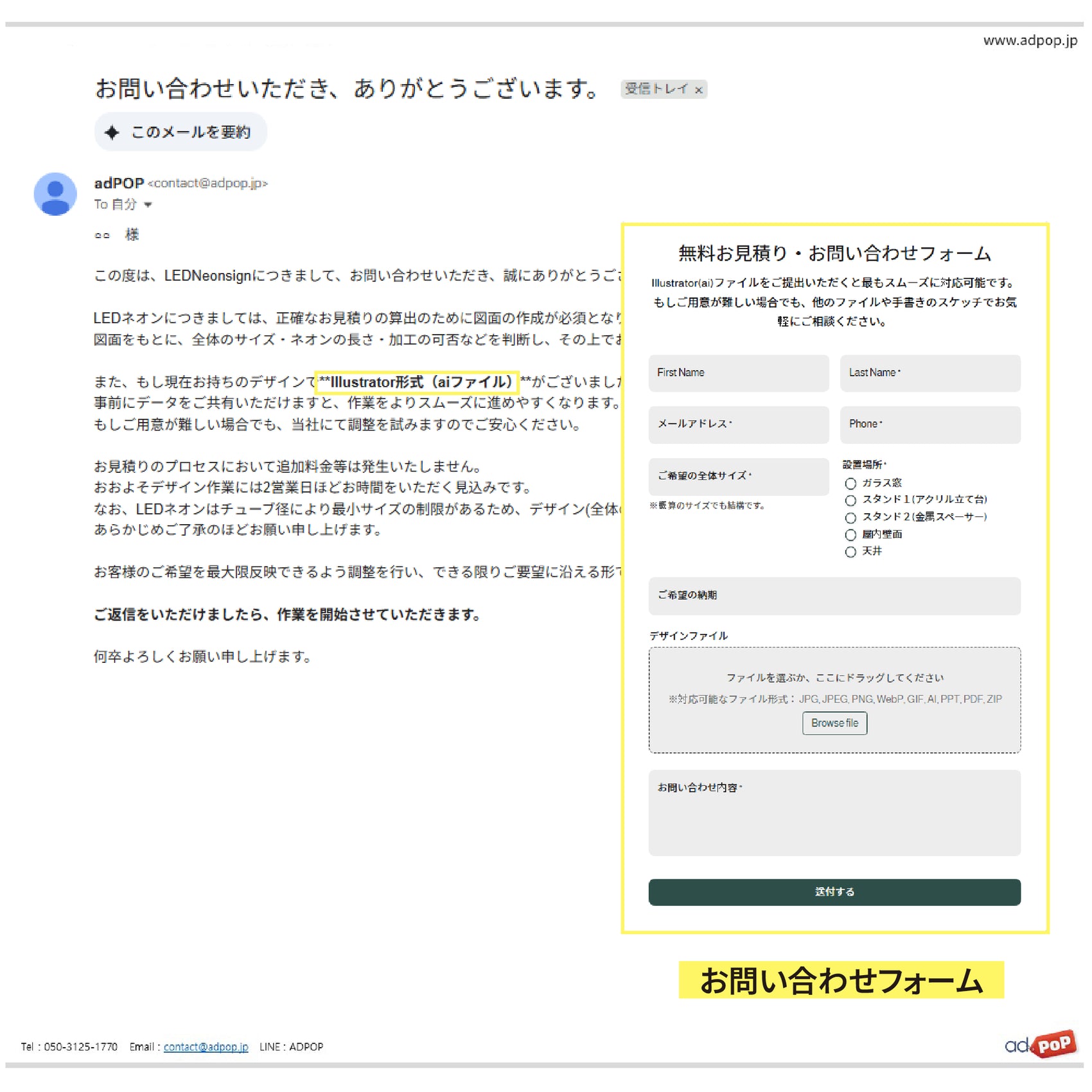Image resolution: width=1092 pixels, height=1092 pixels.
Task: Click into the First Name field
Action: click(738, 373)
